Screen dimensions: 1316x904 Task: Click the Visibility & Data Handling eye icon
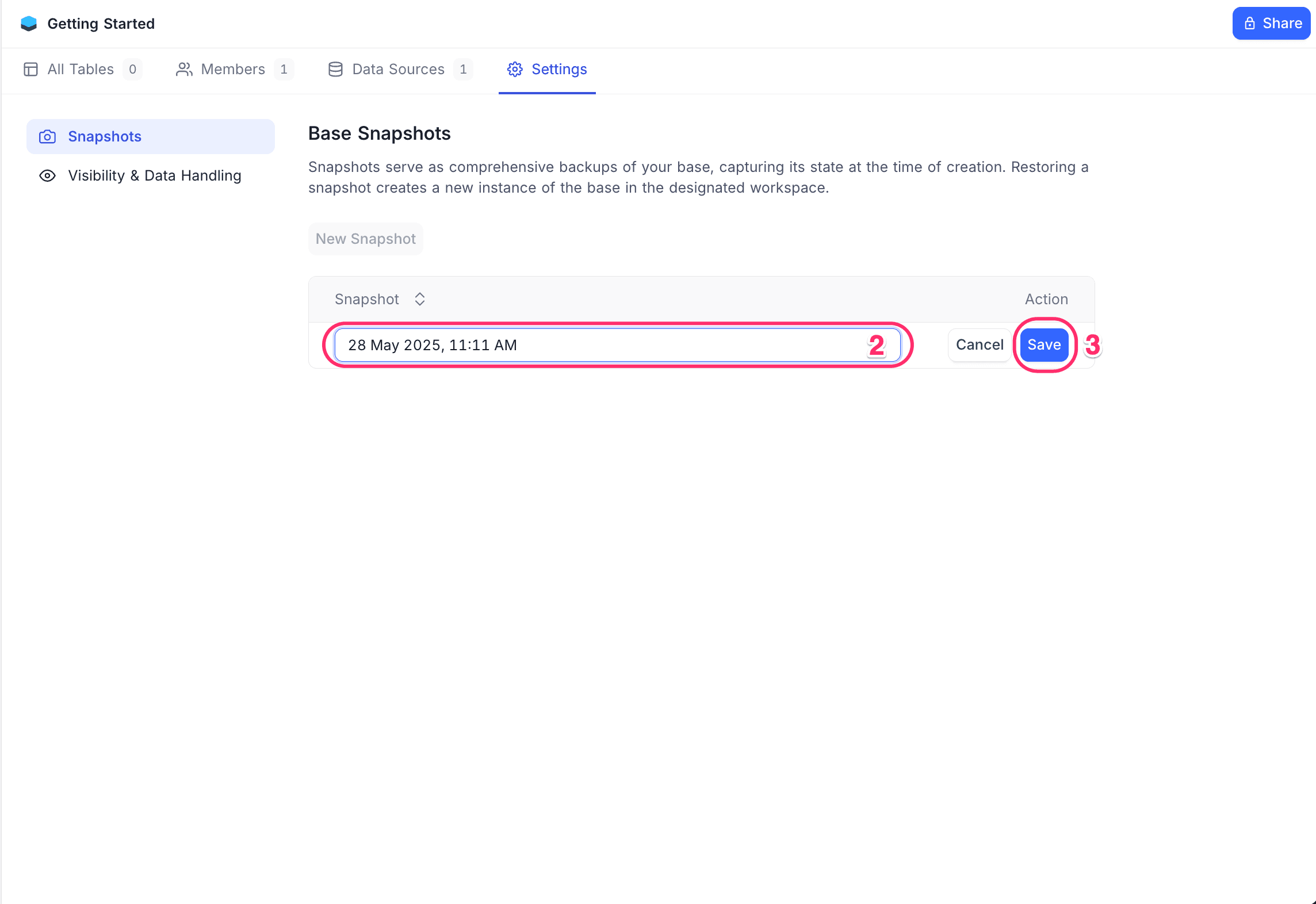(x=47, y=176)
